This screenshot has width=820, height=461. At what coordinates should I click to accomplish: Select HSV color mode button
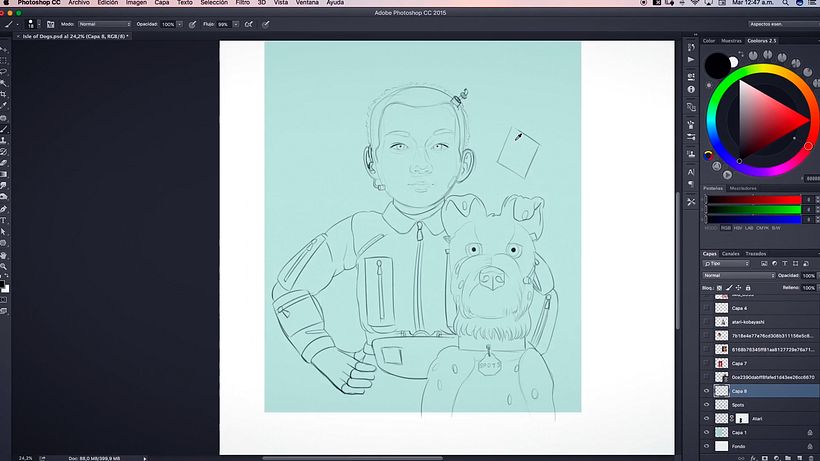click(x=737, y=228)
